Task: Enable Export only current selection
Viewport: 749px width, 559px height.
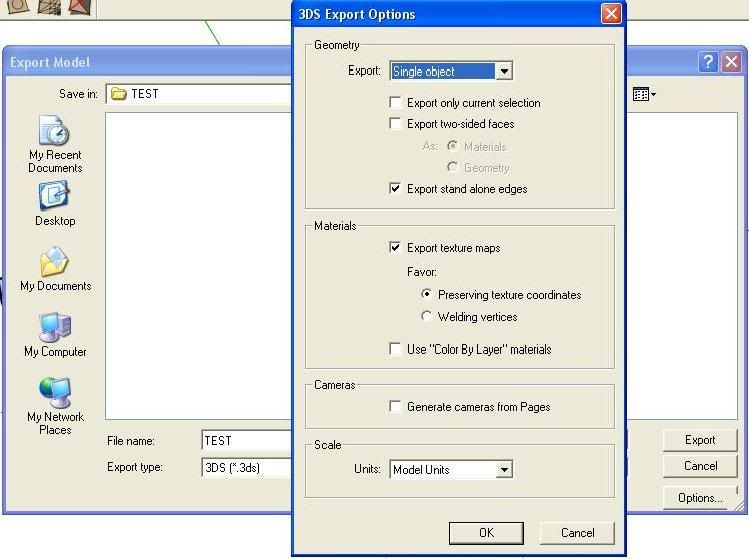Action: click(395, 103)
